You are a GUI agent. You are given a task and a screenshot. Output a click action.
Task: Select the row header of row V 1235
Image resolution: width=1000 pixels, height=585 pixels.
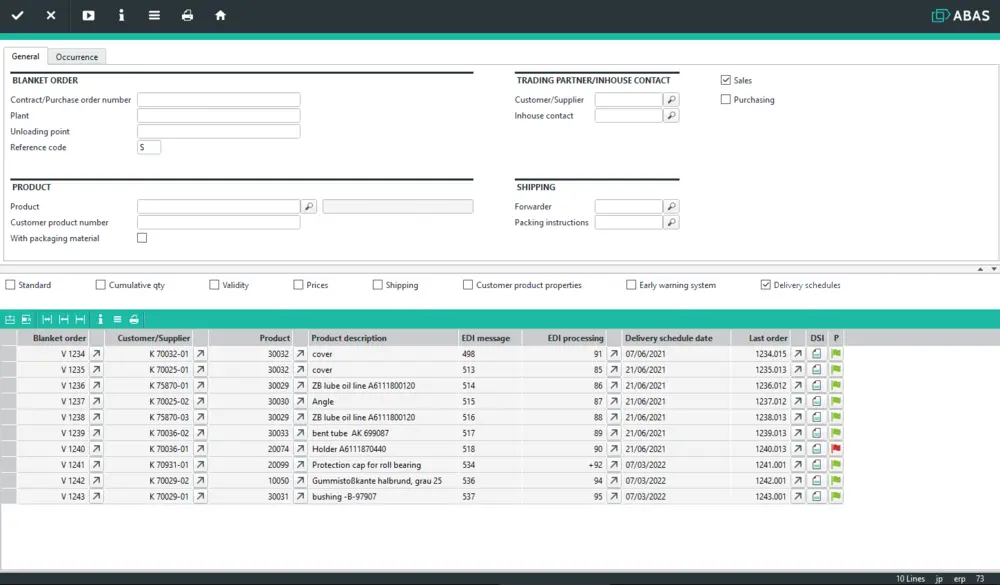pyautogui.click(x=8, y=369)
